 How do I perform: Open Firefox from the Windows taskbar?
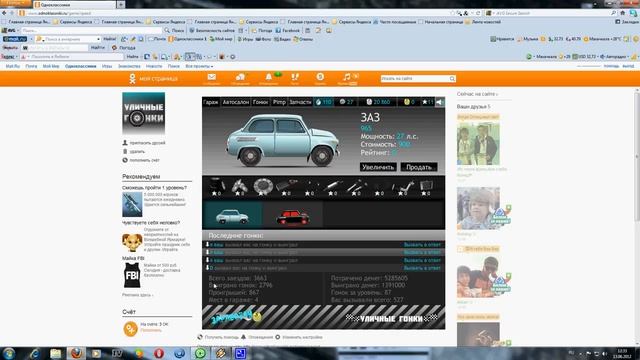coord(76,353)
